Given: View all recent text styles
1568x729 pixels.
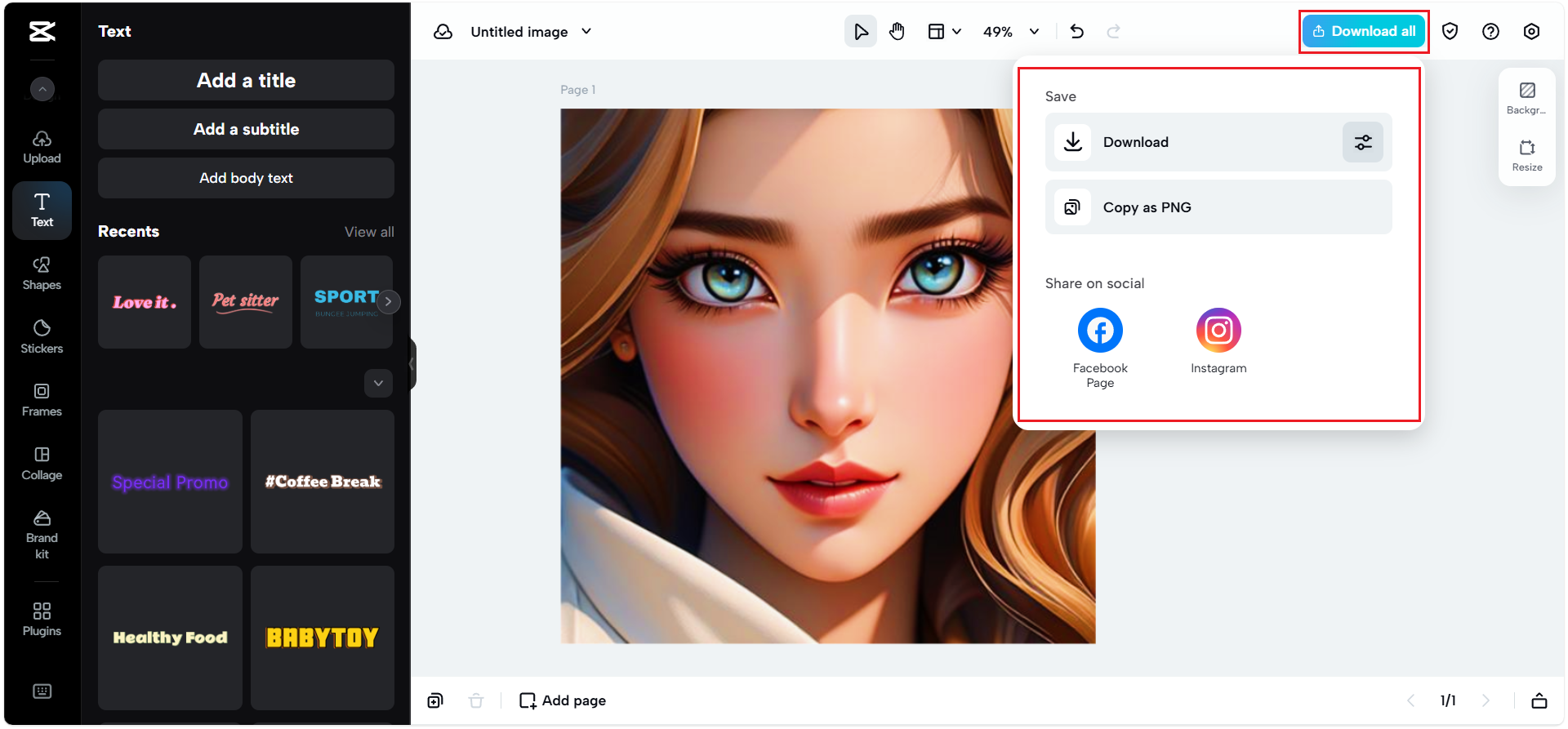Looking at the screenshot, I should tap(369, 232).
